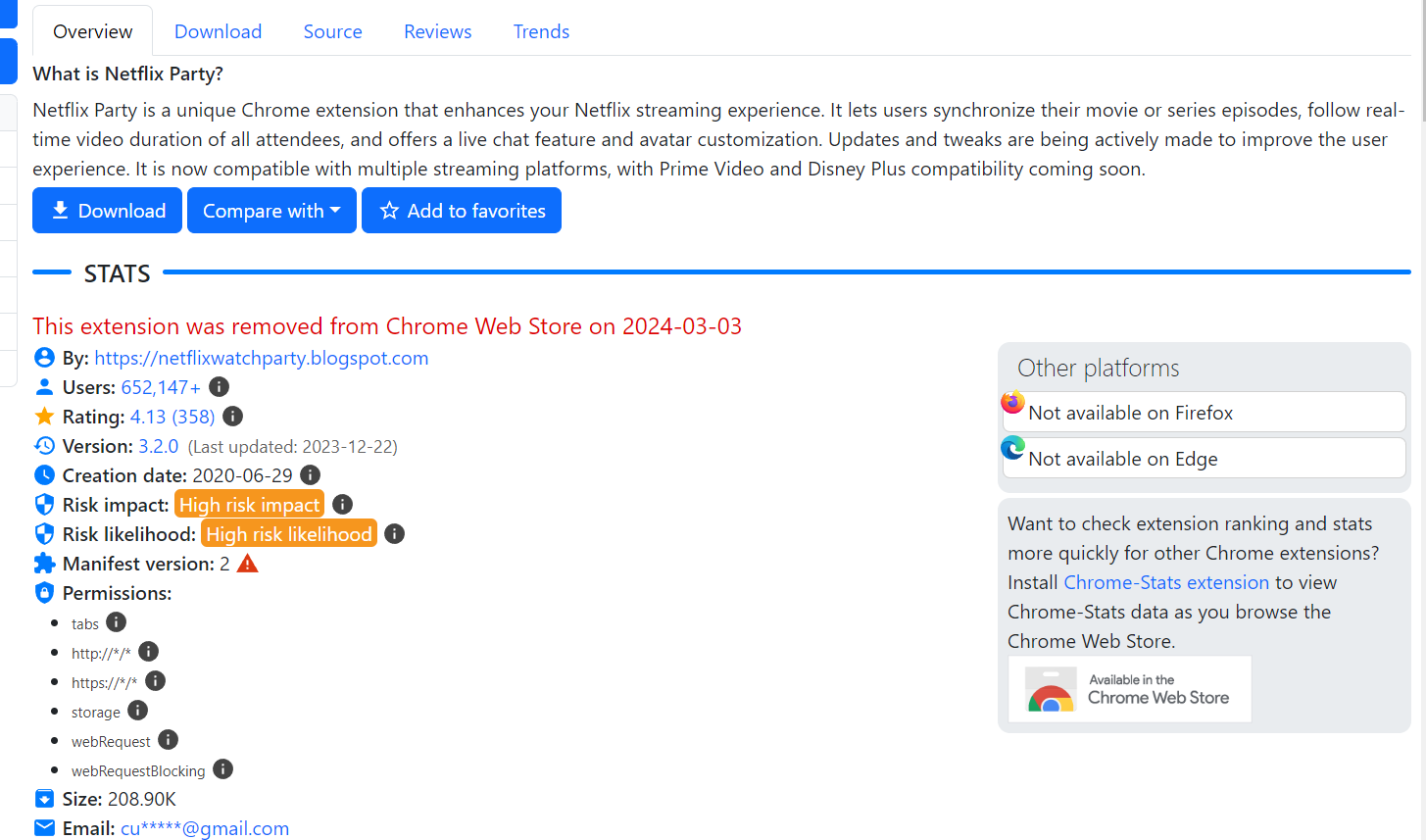Click the Edge logo icon
This screenshot has width=1426, height=840.
(1013, 448)
